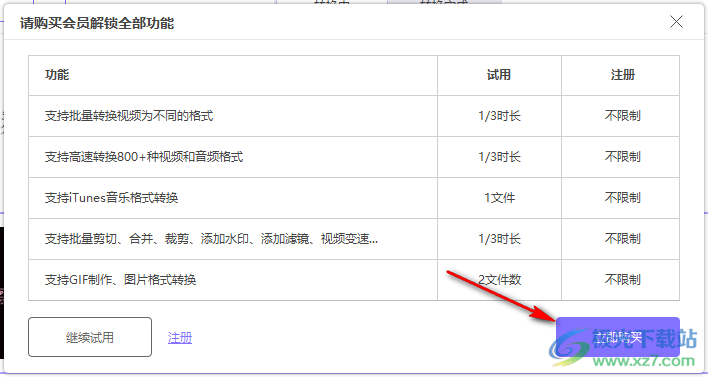Click row 支持批量转换视频为不同的格式
708x377 pixels.
[x=354, y=116]
